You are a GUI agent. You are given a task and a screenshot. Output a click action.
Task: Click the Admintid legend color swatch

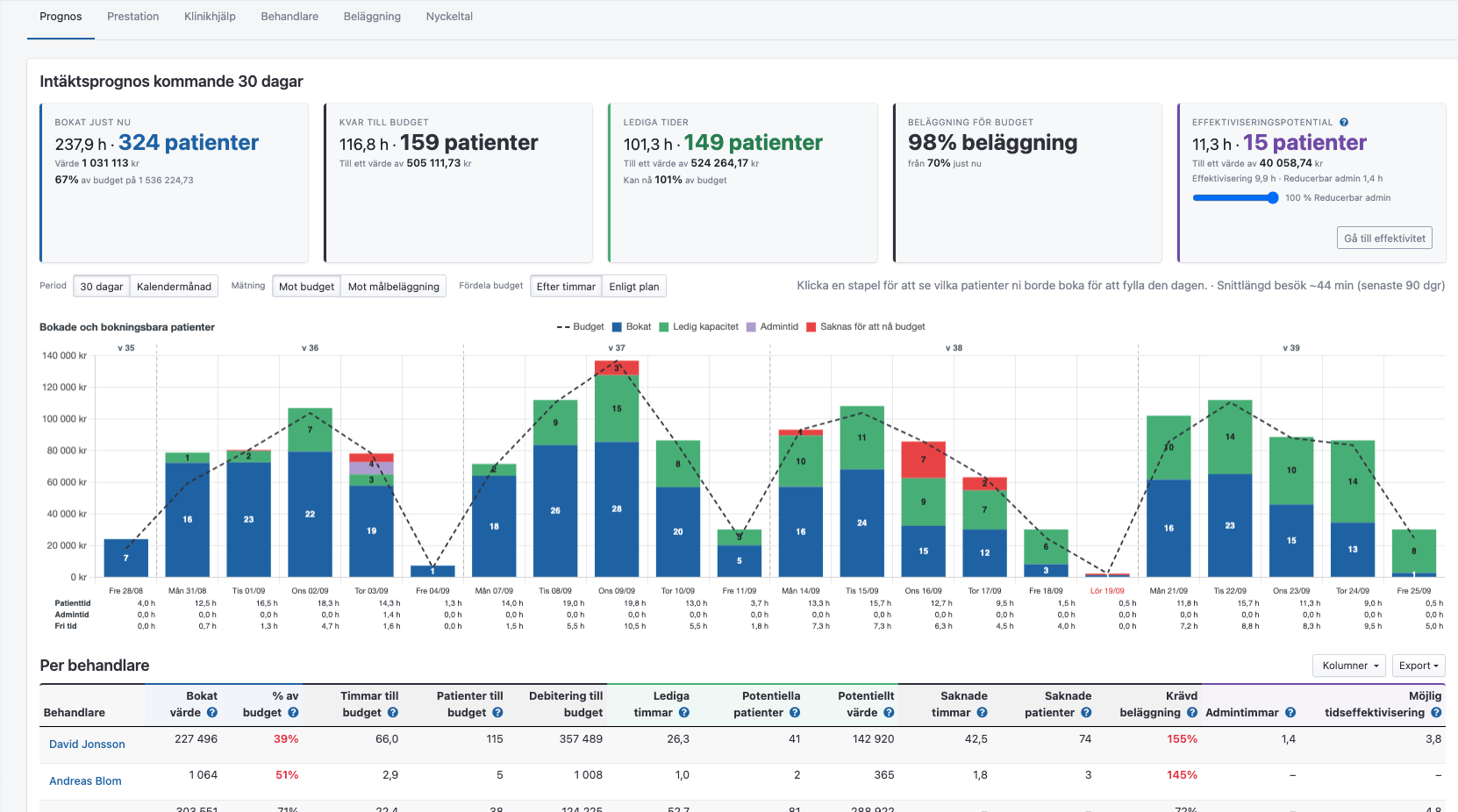pos(751,327)
